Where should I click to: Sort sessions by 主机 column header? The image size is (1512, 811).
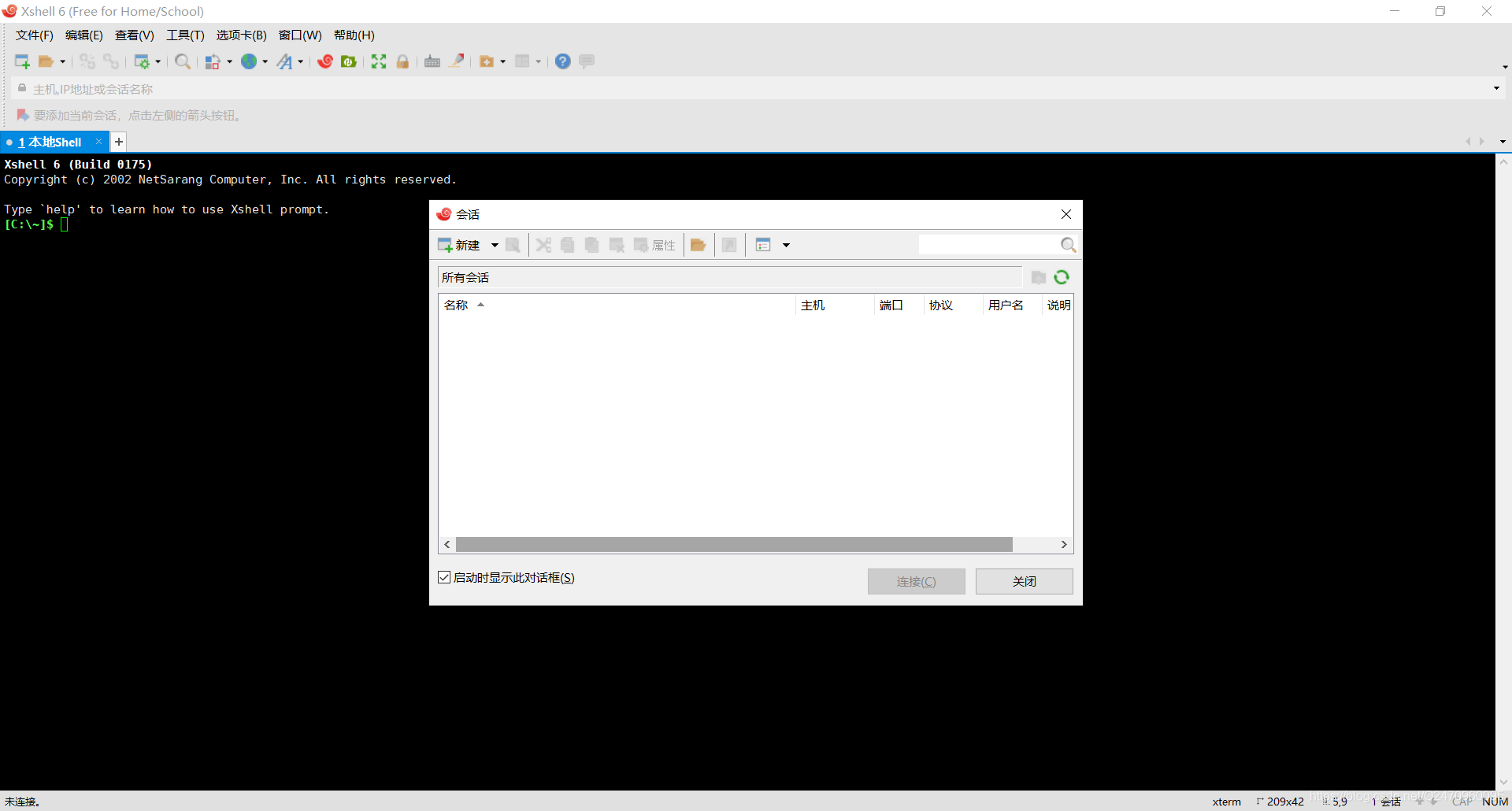834,305
